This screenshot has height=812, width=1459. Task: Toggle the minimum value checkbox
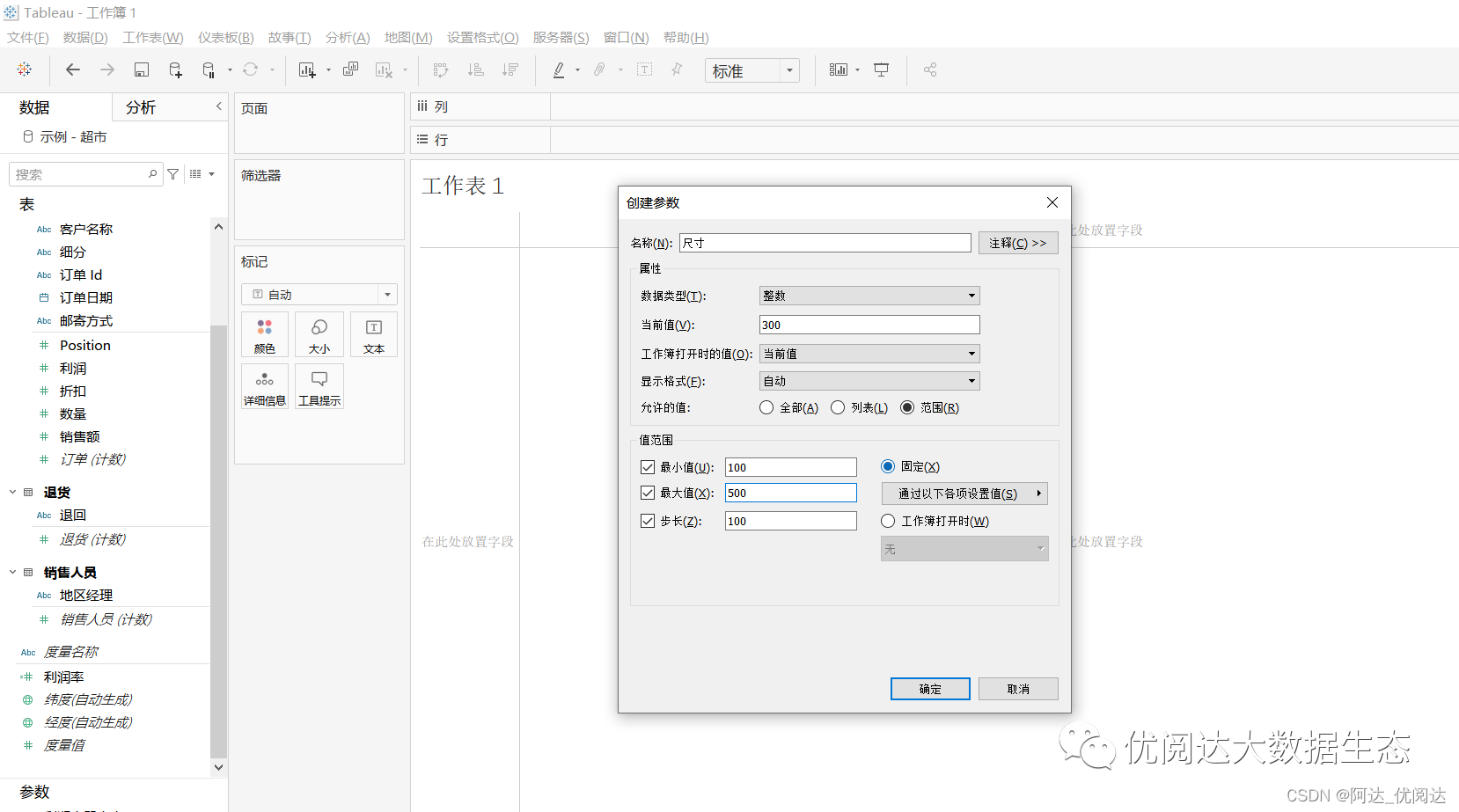pos(648,467)
